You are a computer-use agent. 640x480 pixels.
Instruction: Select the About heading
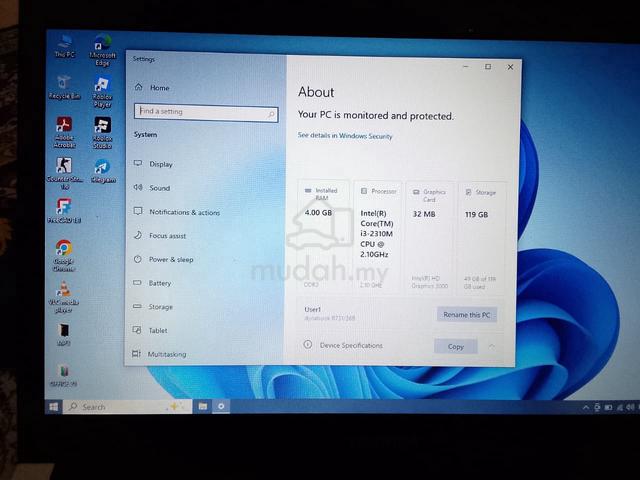(316, 92)
